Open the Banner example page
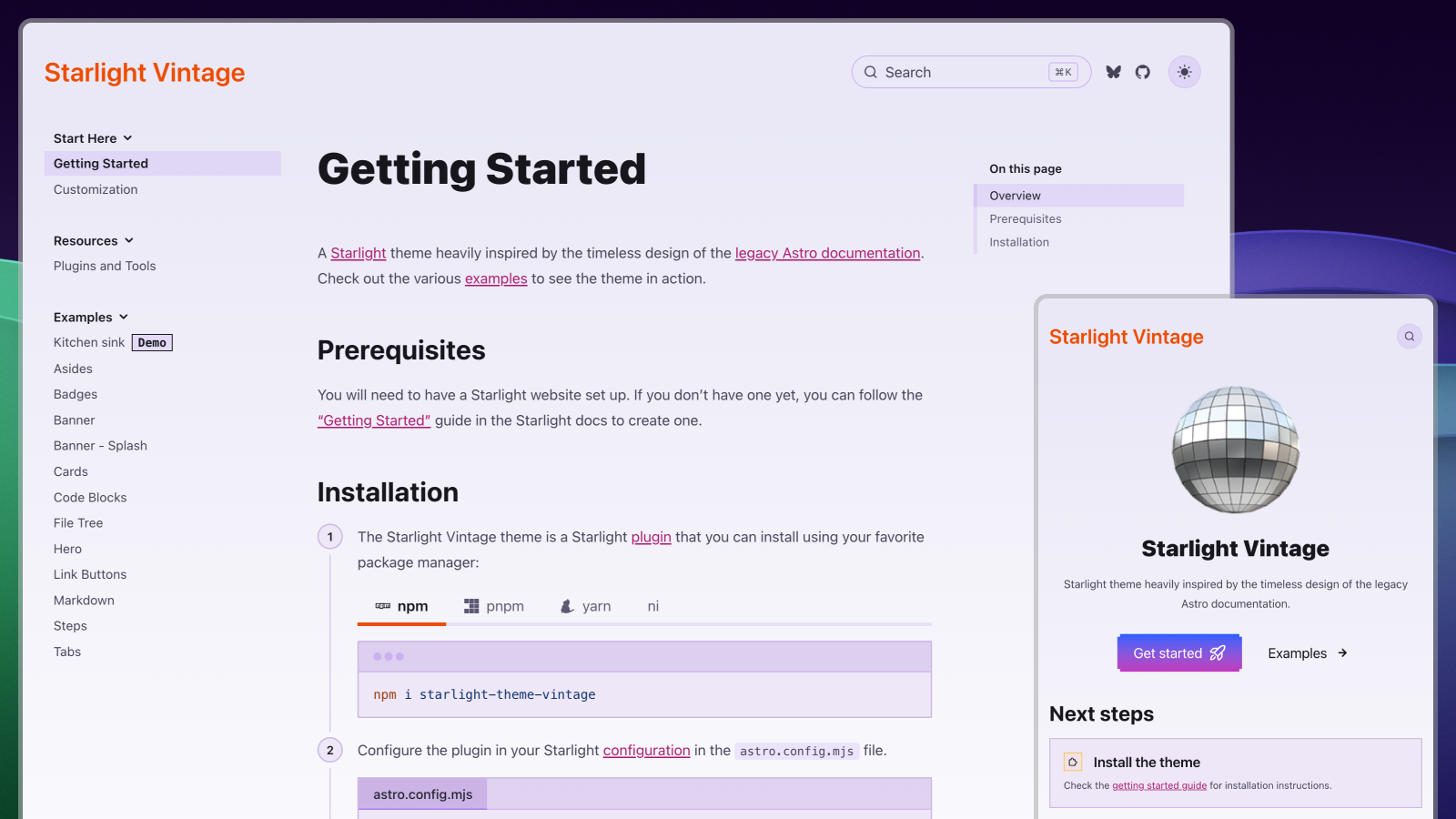 click(x=74, y=420)
